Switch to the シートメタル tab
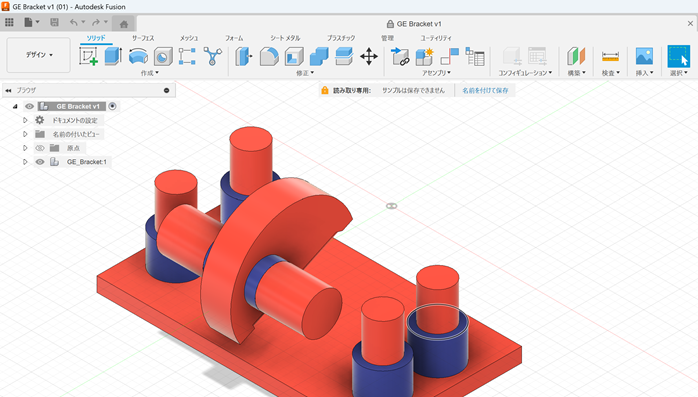Viewport: 698px width, 397px height. 285,38
